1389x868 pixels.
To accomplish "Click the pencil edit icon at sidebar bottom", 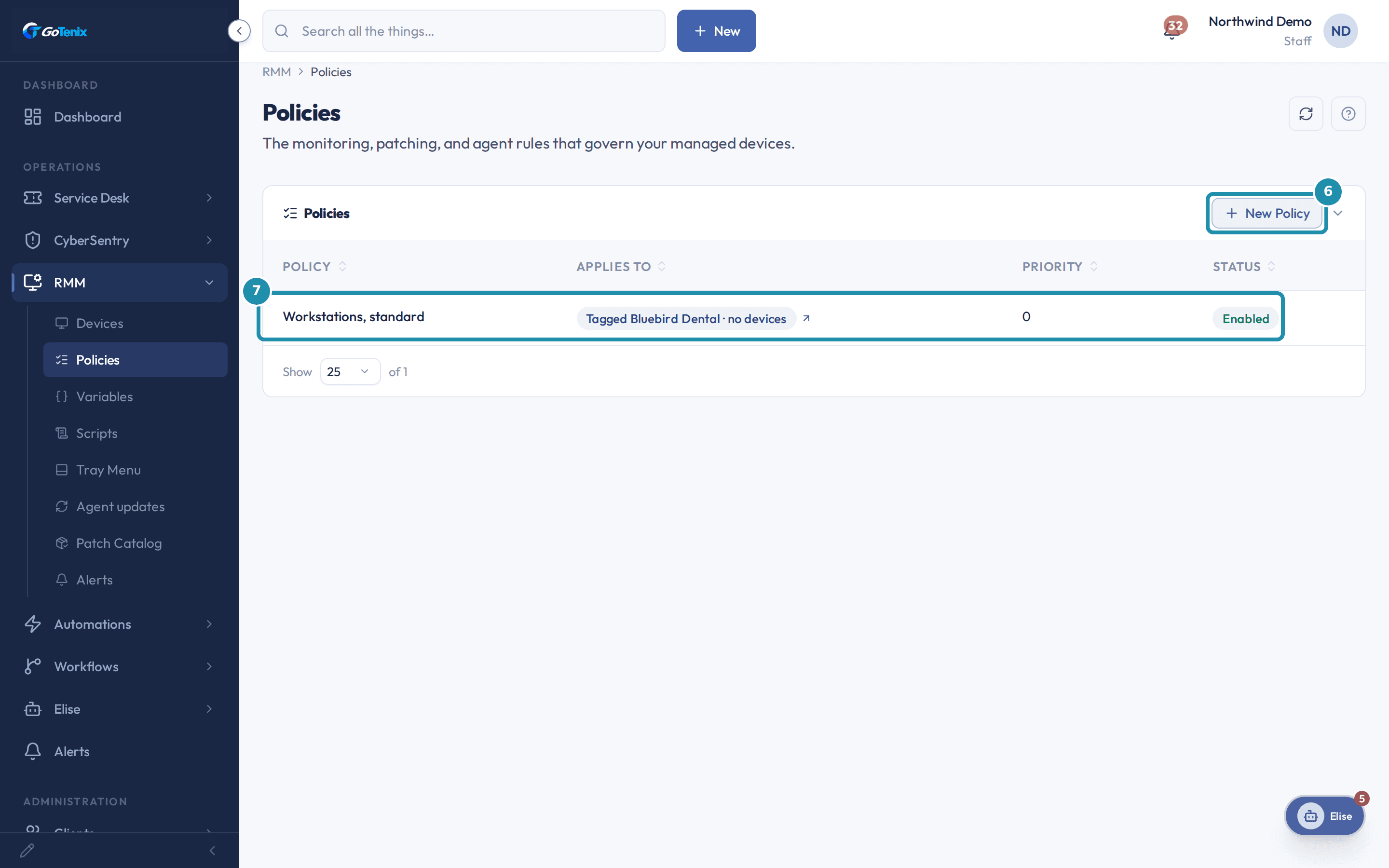I will pos(27,850).
